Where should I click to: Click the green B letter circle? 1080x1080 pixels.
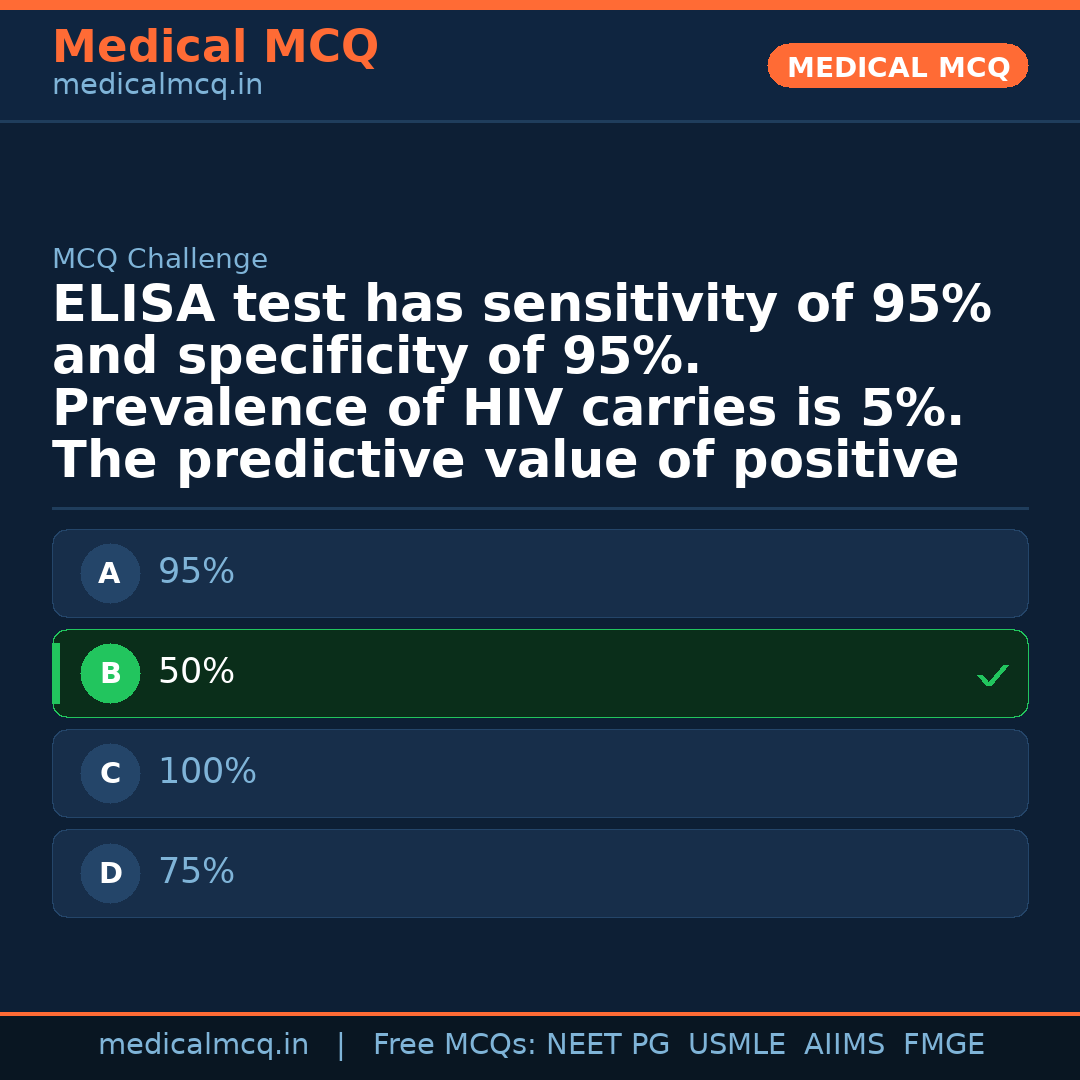(110, 674)
